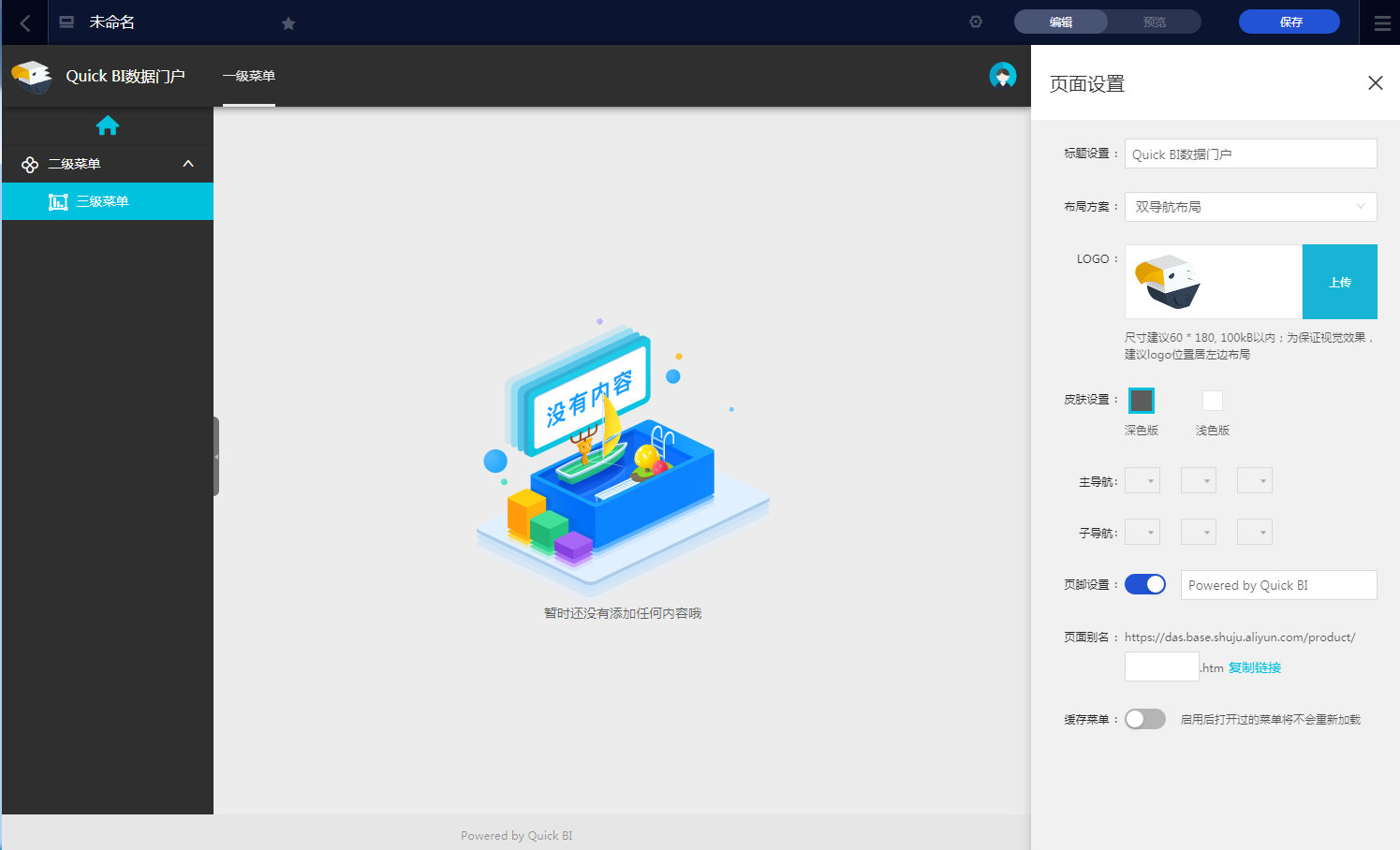Viewport: 1400px width, 850px height.
Task: Click the home icon in left sidebar
Action: click(108, 125)
